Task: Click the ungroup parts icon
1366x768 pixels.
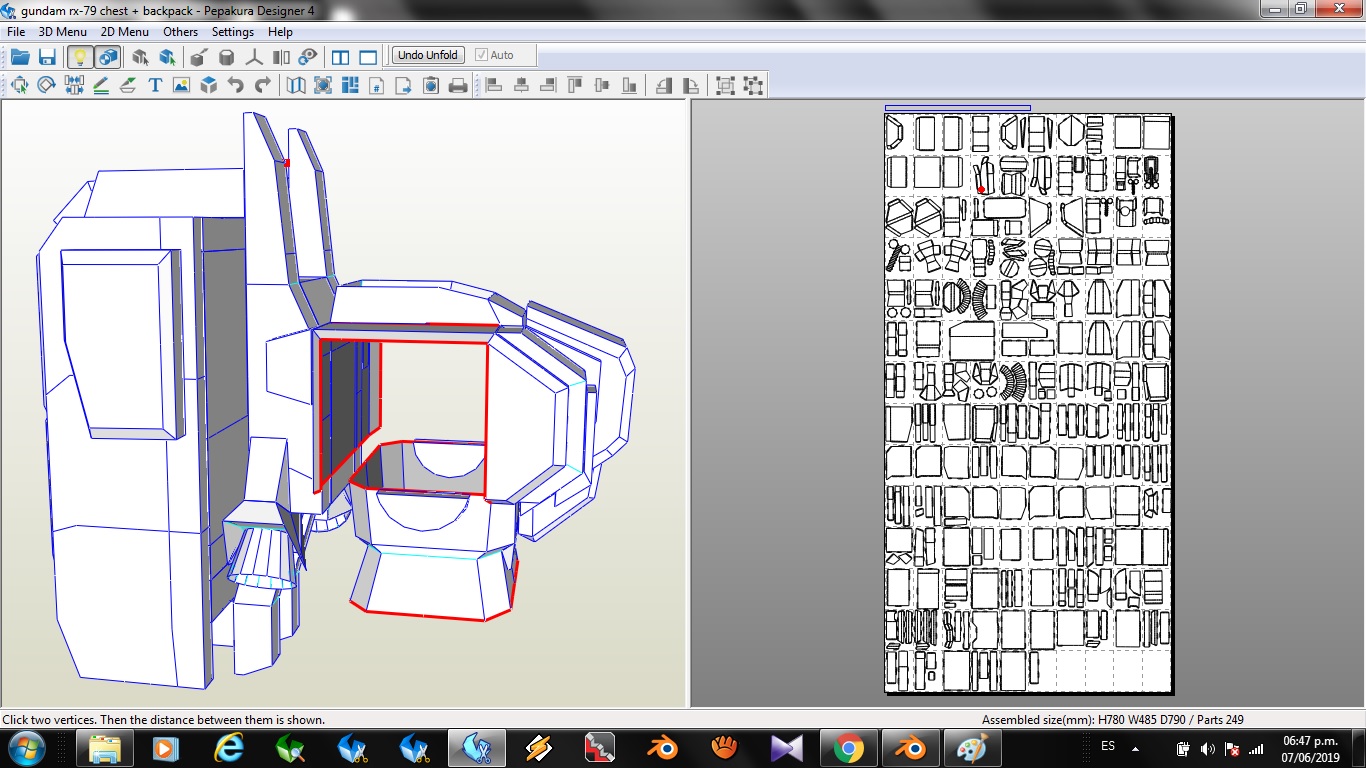Action: pyautogui.click(x=753, y=85)
